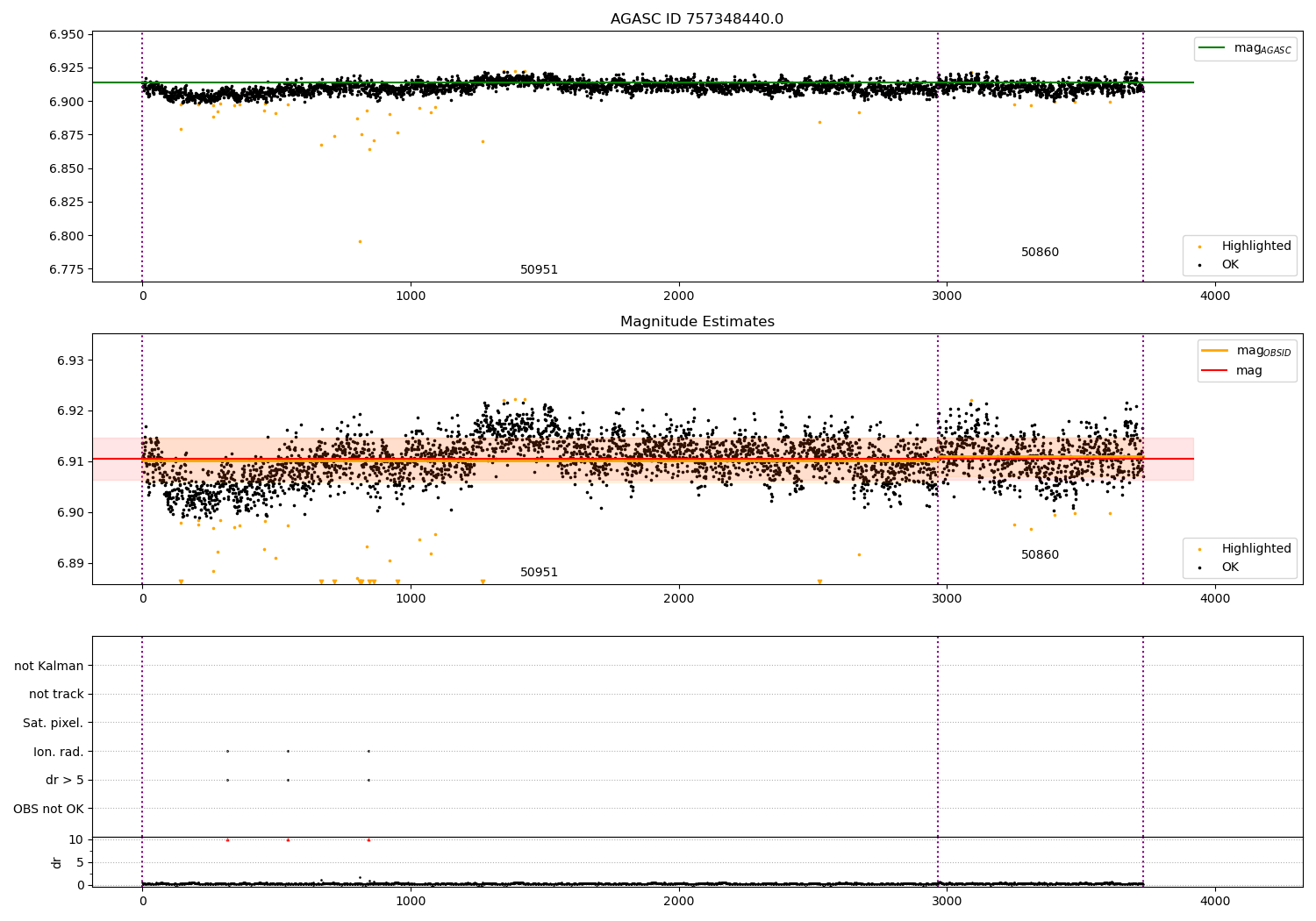
Task: Click the '6.875' y-axis tick label
Action: tap(67, 135)
